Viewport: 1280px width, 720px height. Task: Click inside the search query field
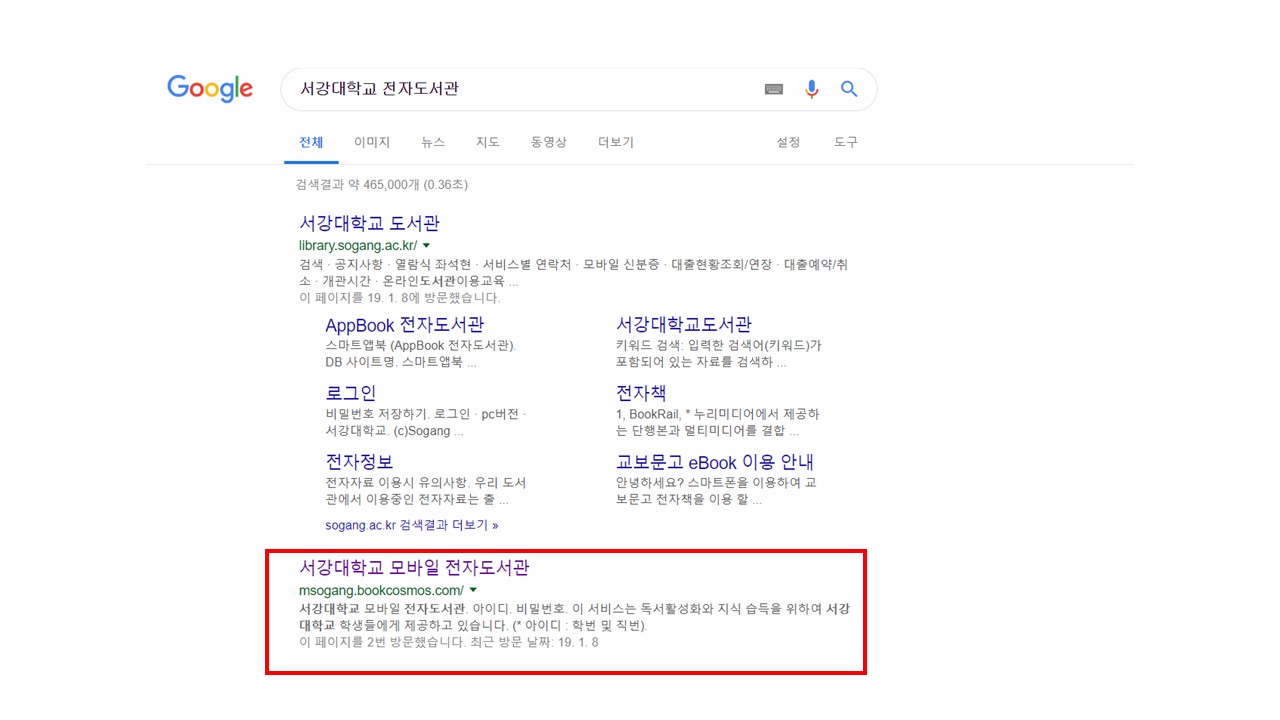tap(520, 89)
